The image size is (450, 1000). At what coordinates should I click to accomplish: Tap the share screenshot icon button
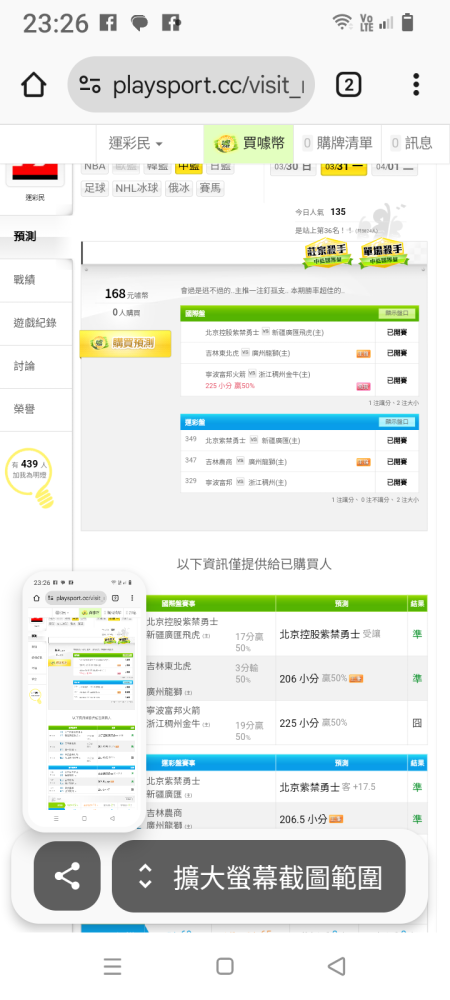click(67, 876)
